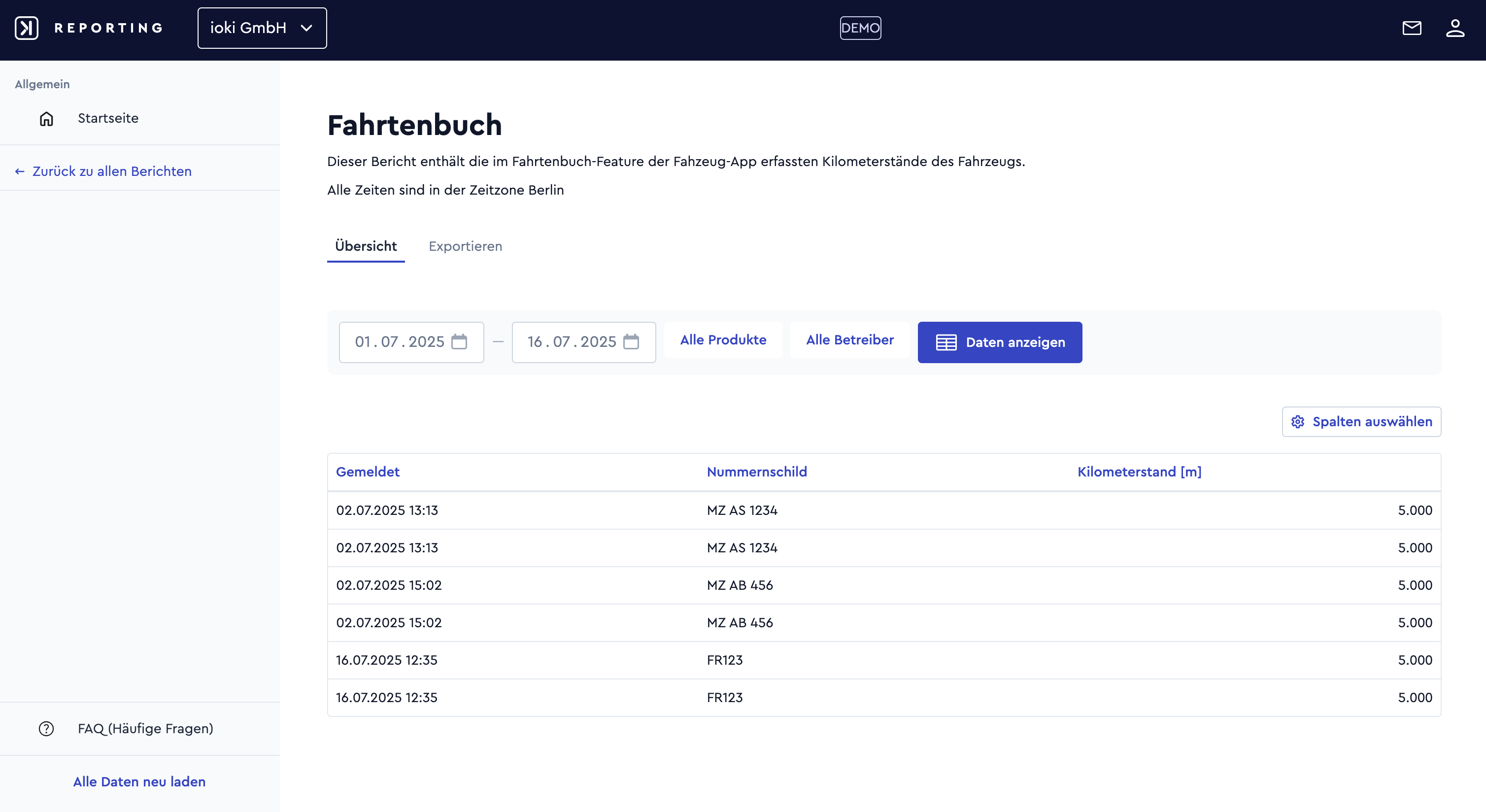Screen dimensions: 1486x812
Task: Sort by Kilometerstand [m] column header
Action: coord(1139,472)
